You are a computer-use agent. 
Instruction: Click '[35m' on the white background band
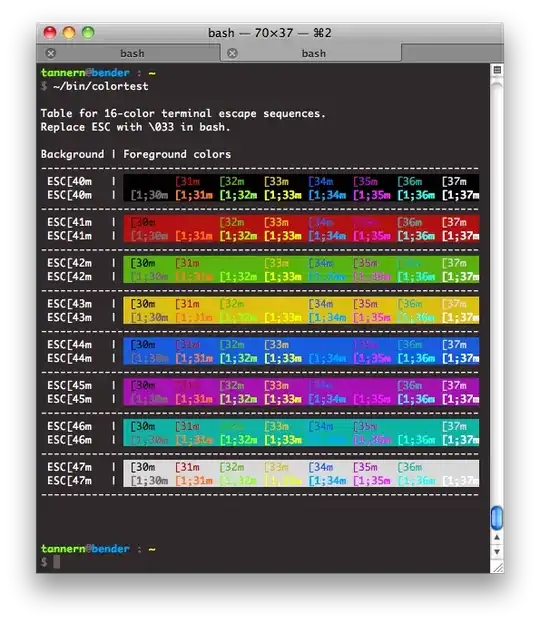pos(365,467)
